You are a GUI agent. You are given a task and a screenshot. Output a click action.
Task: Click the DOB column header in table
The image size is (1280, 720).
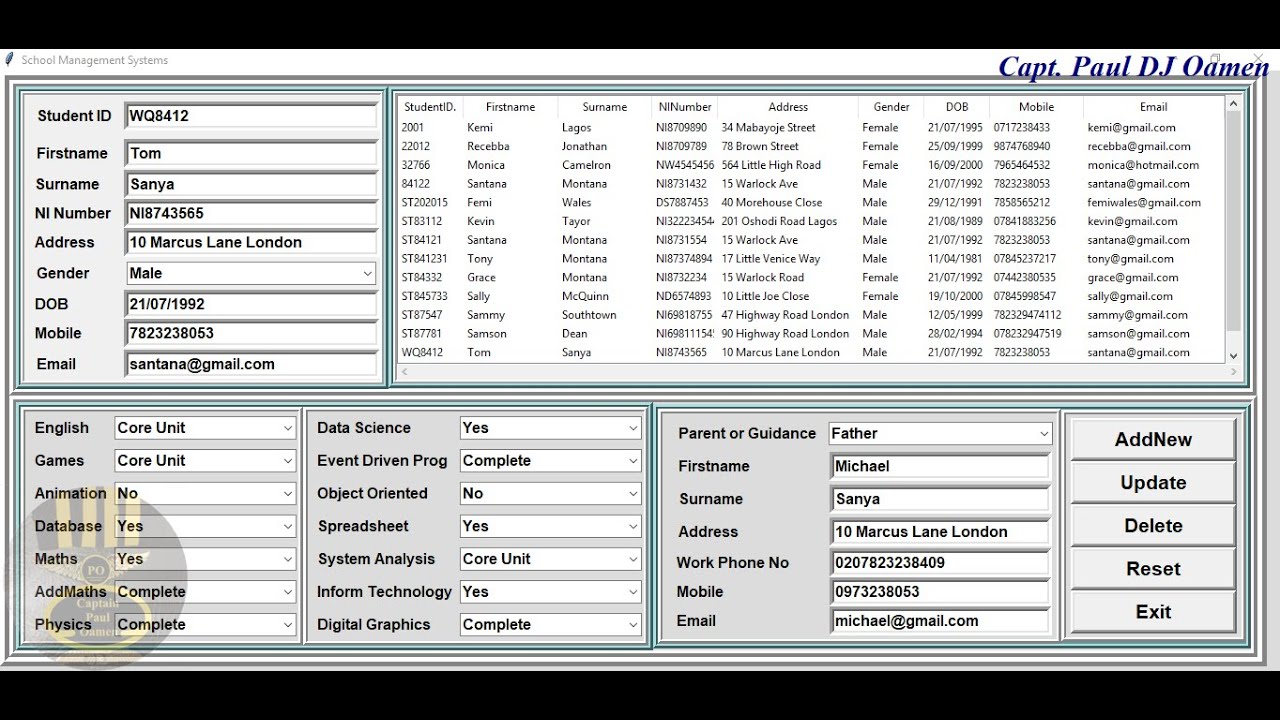957,107
